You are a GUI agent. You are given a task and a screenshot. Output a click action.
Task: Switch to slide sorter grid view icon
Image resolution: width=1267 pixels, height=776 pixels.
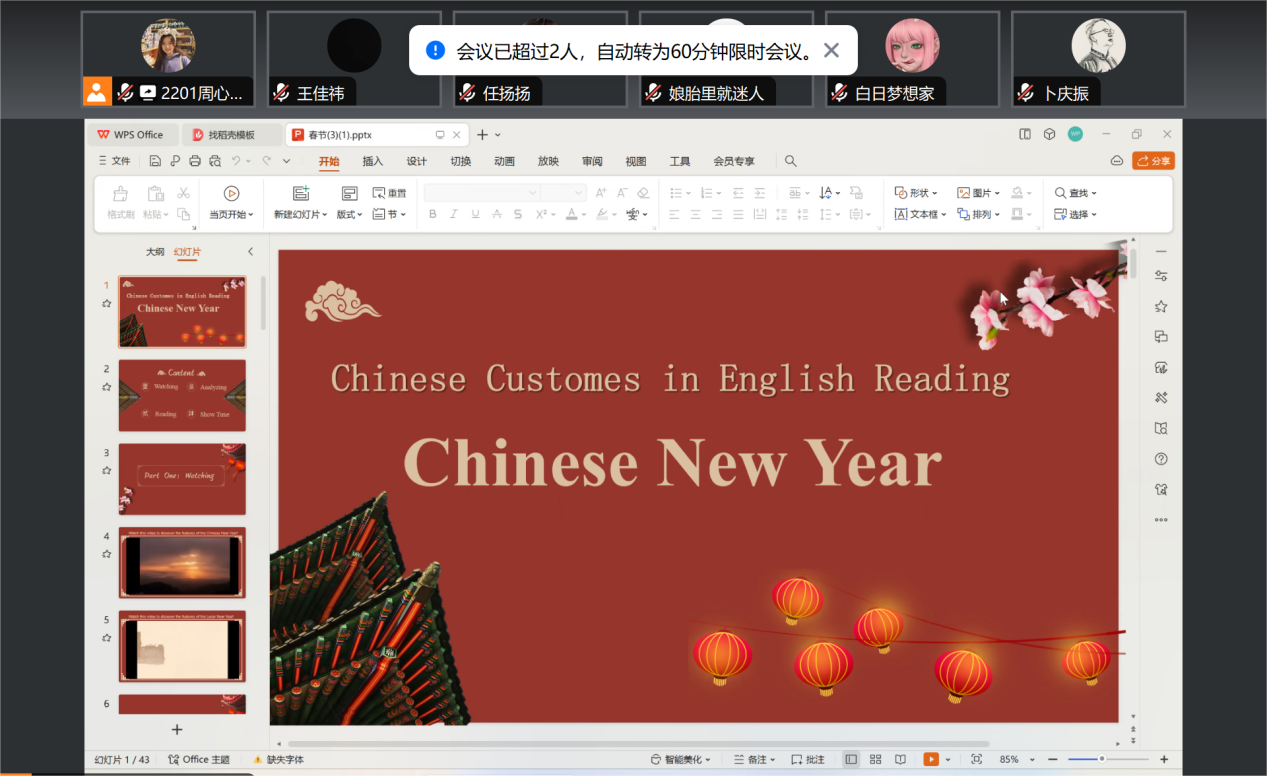point(875,760)
